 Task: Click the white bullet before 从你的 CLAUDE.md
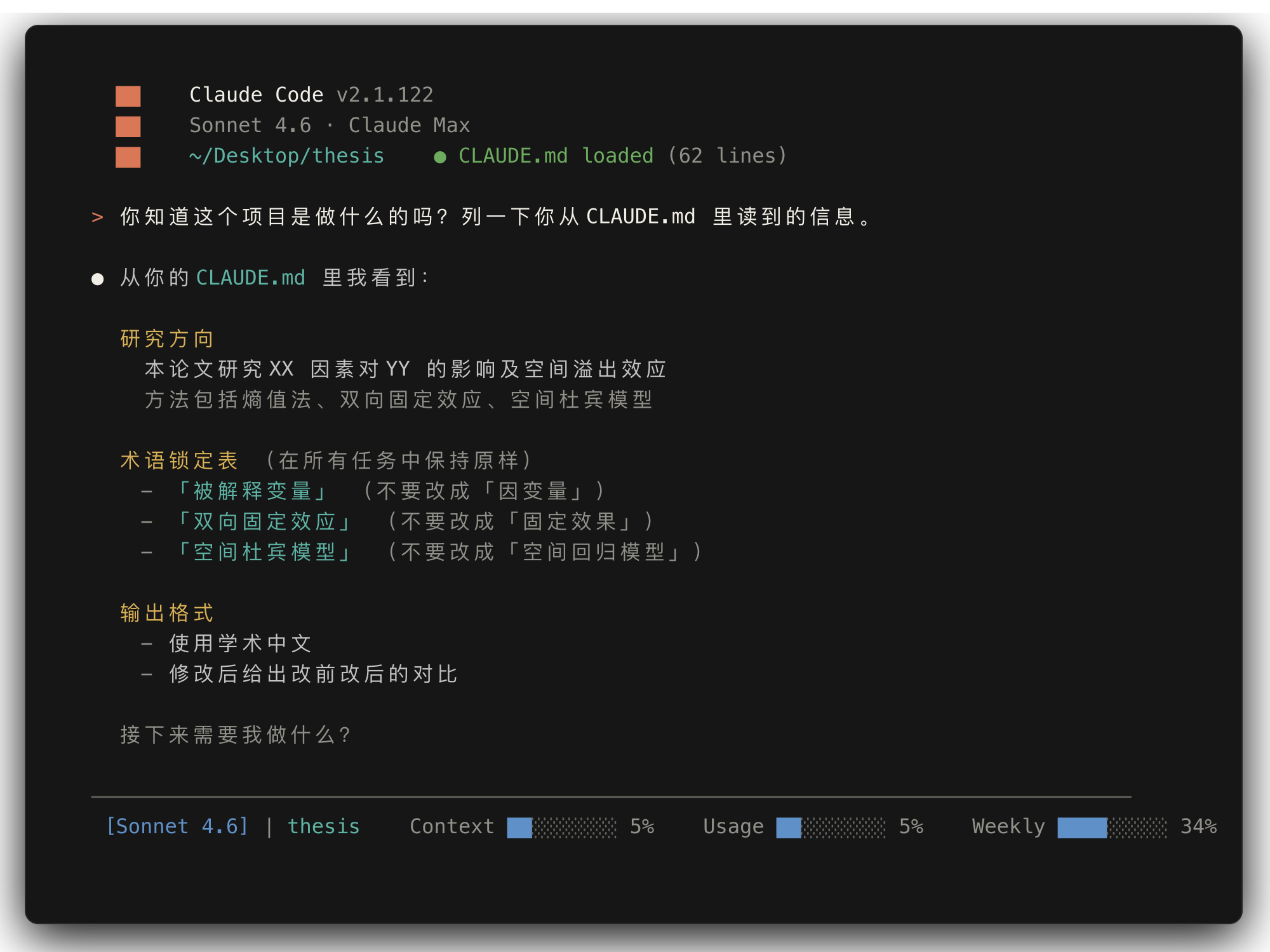pos(97,279)
